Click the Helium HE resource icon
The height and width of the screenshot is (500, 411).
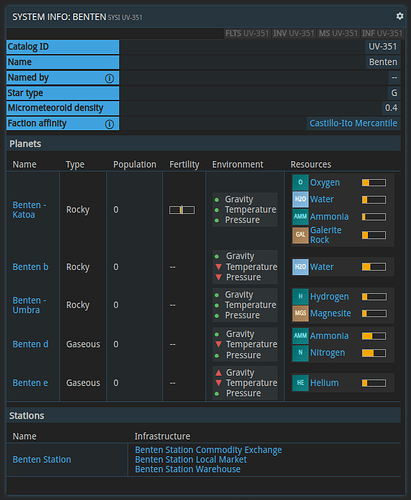(300, 383)
